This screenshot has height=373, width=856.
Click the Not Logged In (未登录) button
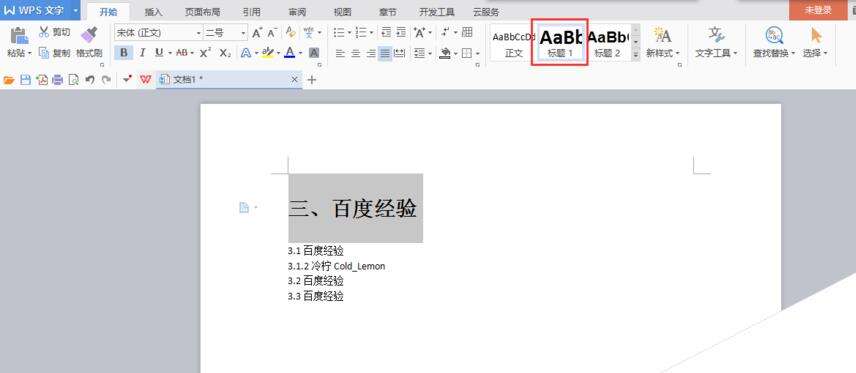(817, 10)
